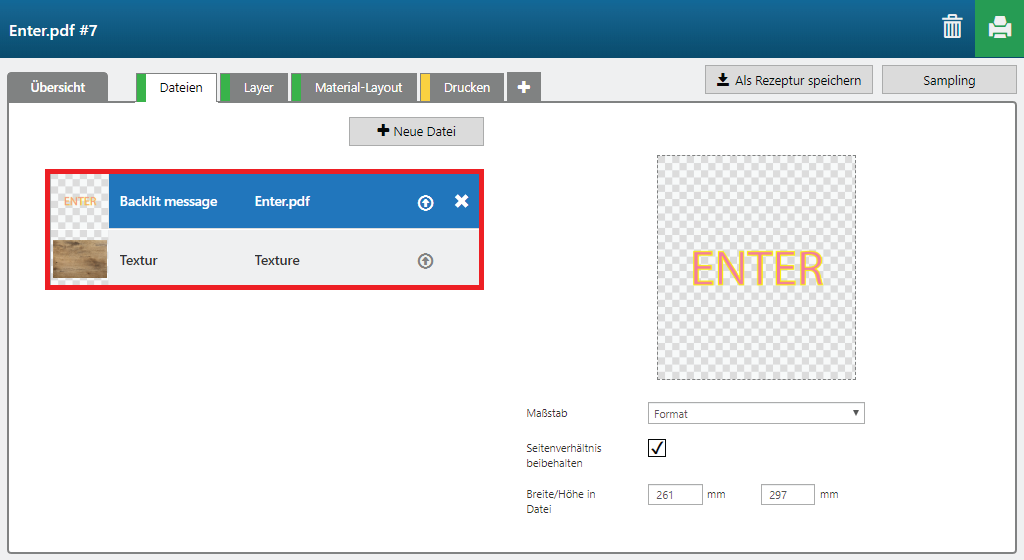Click the Neue Datei button

[x=416, y=132]
